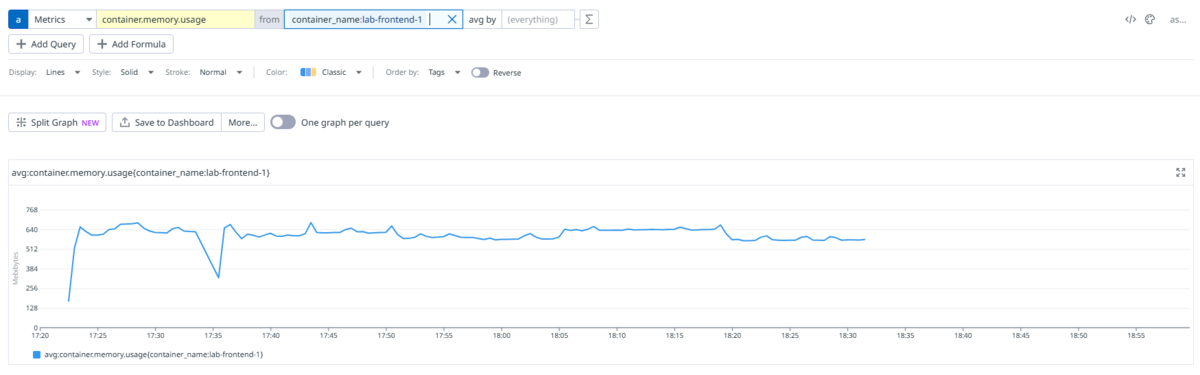Click the 18:55 x-axis time label

(1136, 335)
